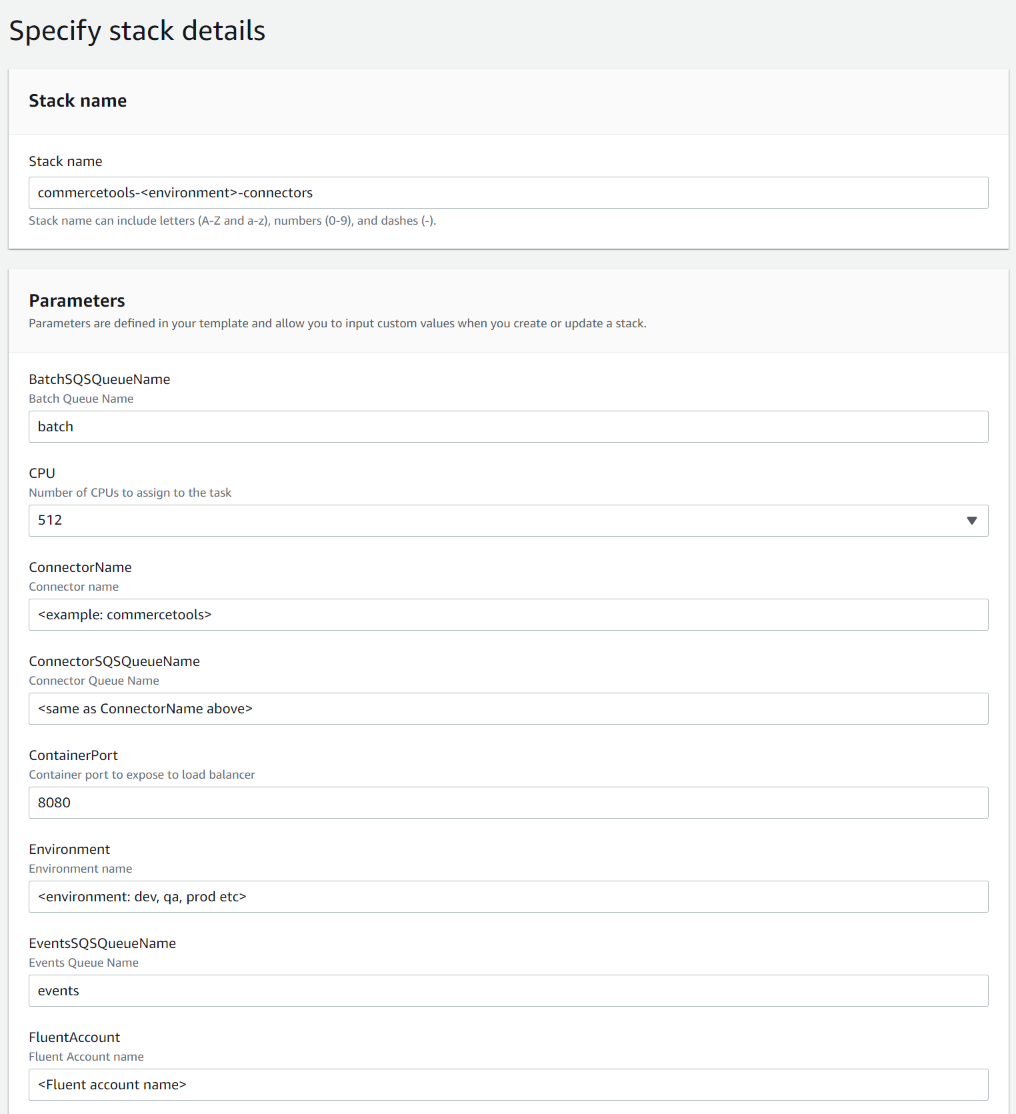This screenshot has height=1114, width=1016.
Task: Focus the ContainerPort field showing 8080
Action: click(x=508, y=803)
